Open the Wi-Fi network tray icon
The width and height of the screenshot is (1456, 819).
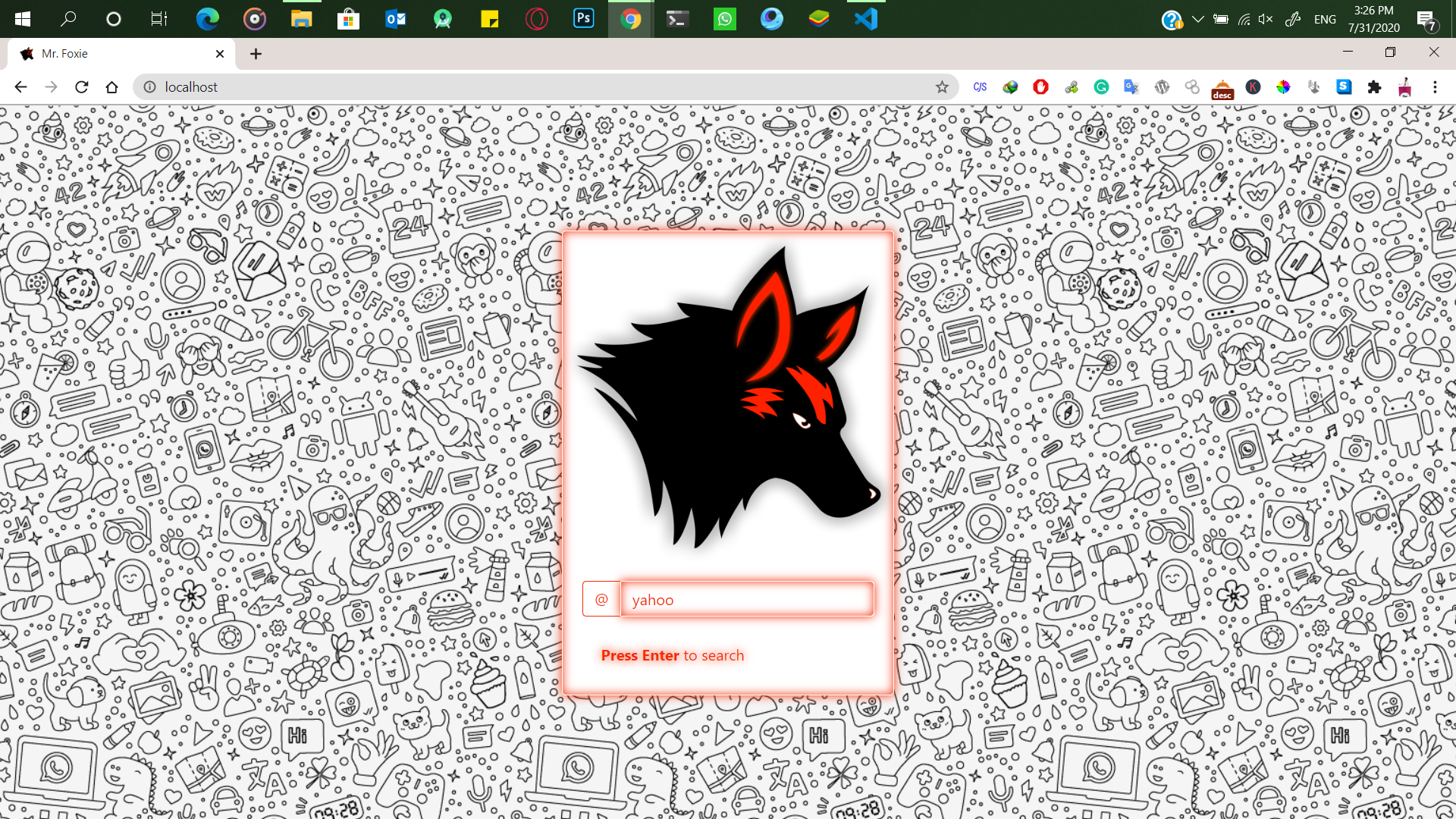[1244, 19]
